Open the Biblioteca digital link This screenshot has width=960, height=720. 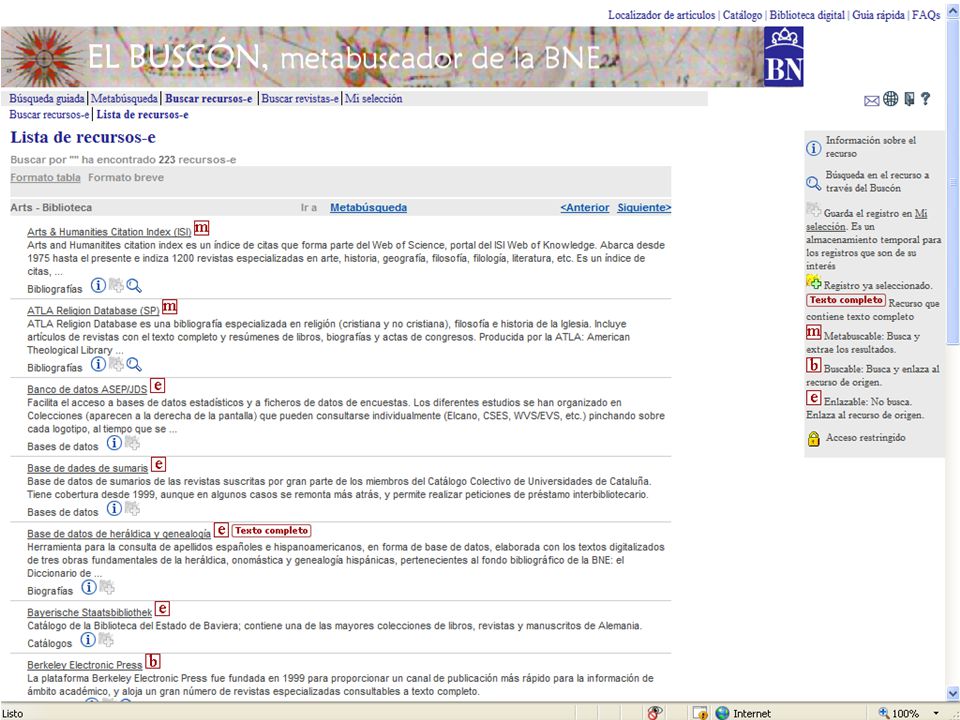tap(807, 15)
